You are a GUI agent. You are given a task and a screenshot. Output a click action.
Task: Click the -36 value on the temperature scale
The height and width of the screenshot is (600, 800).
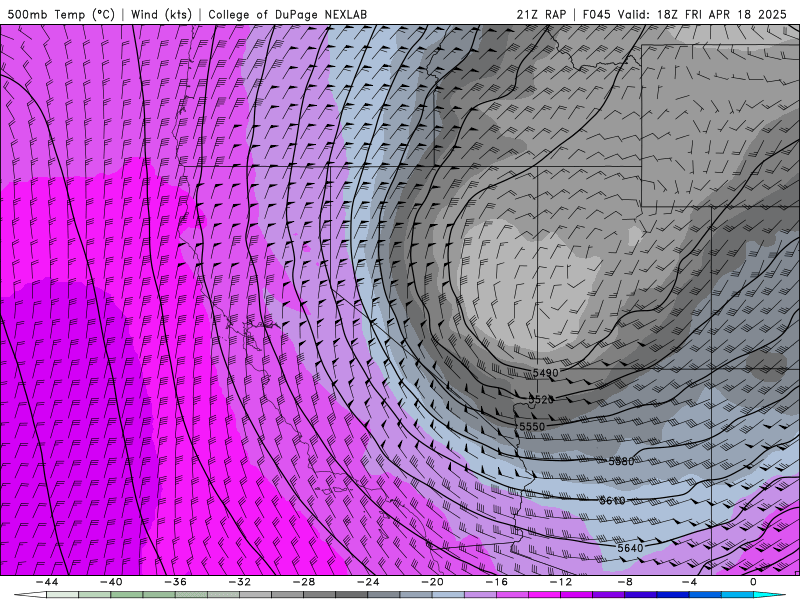coord(176,582)
